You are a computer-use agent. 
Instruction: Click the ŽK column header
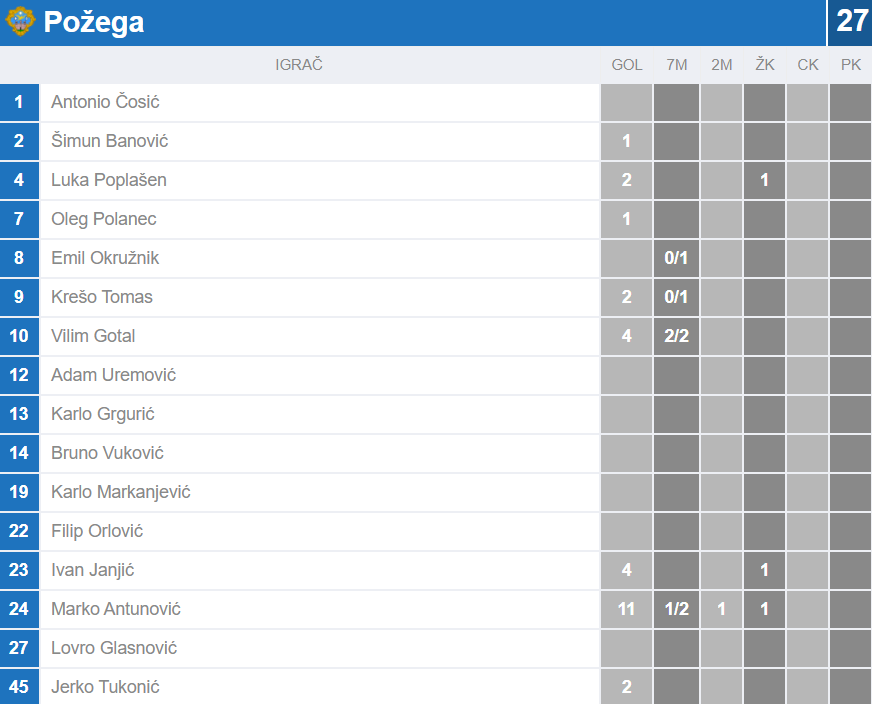pyautogui.click(x=765, y=65)
